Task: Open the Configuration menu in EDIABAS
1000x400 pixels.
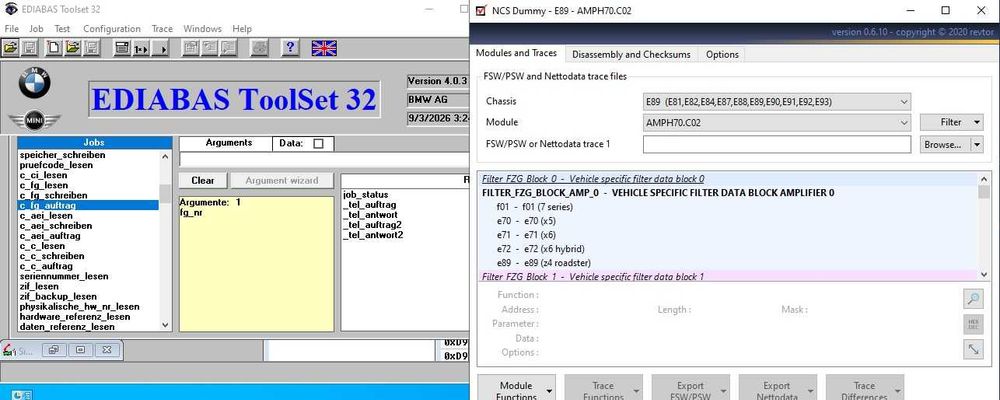Action: pos(112,29)
